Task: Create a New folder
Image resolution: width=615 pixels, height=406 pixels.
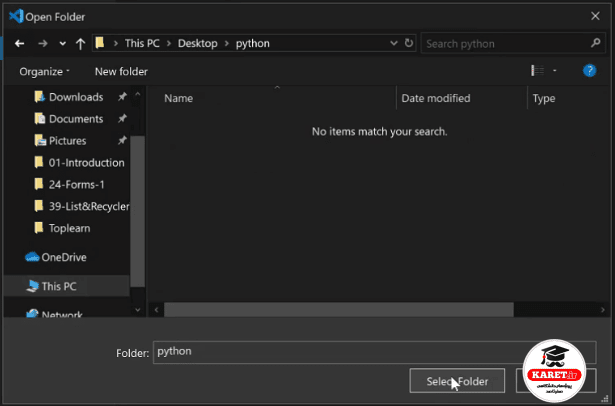Action: (121, 71)
